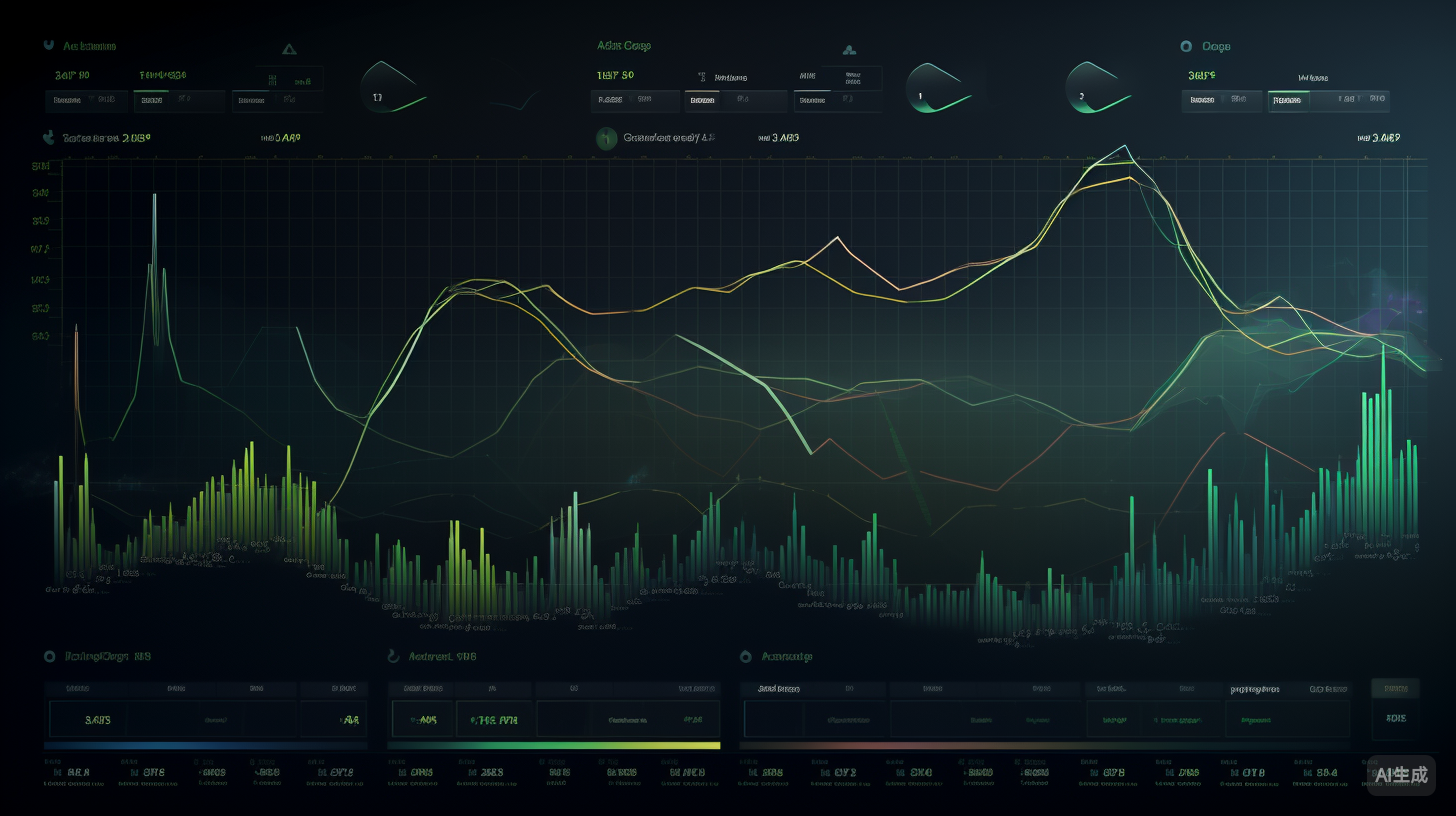
Task: Click the triangle icon in the top-left panel
Action: (289, 48)
